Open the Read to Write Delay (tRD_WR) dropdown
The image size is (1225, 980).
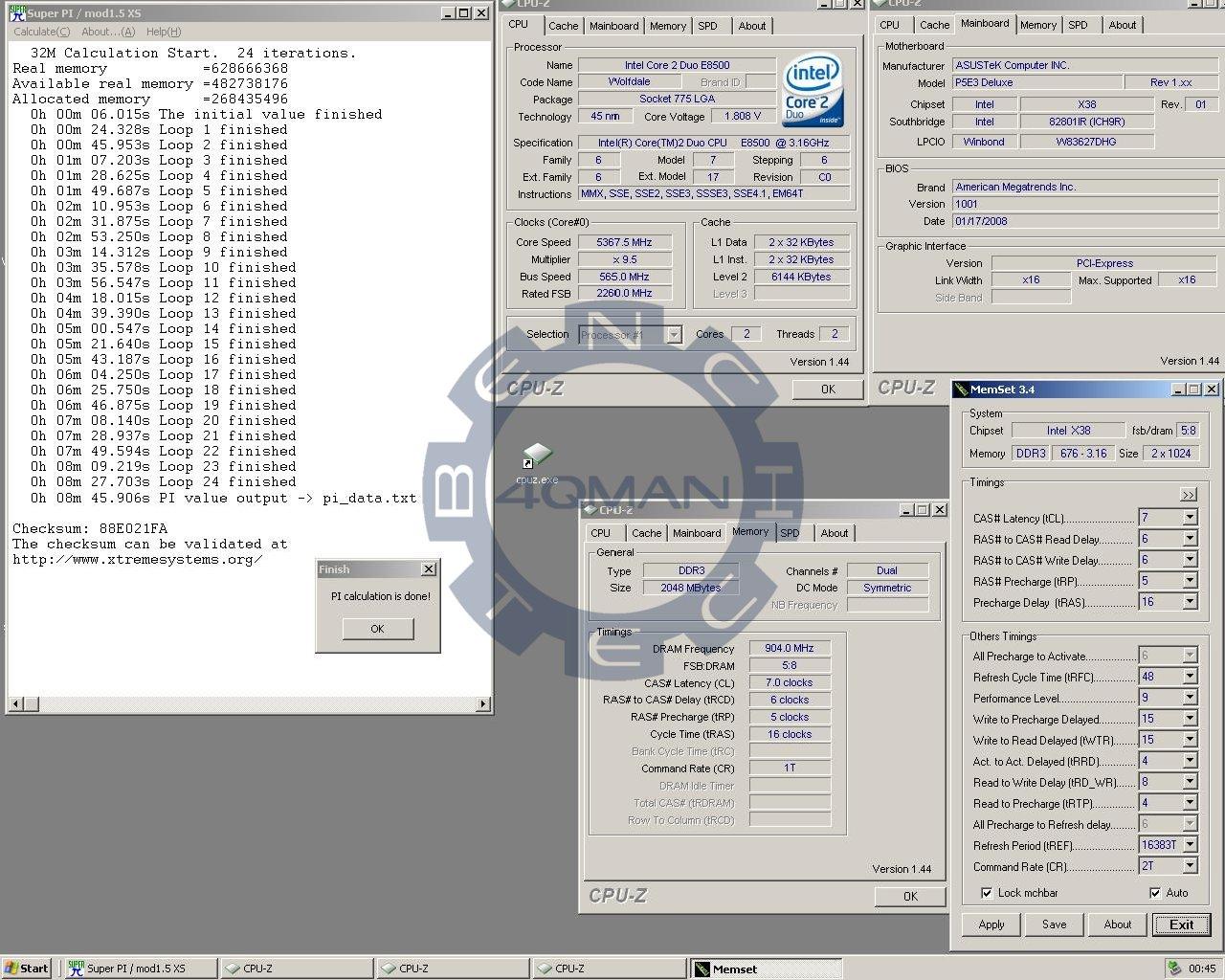click(1190, 782)
